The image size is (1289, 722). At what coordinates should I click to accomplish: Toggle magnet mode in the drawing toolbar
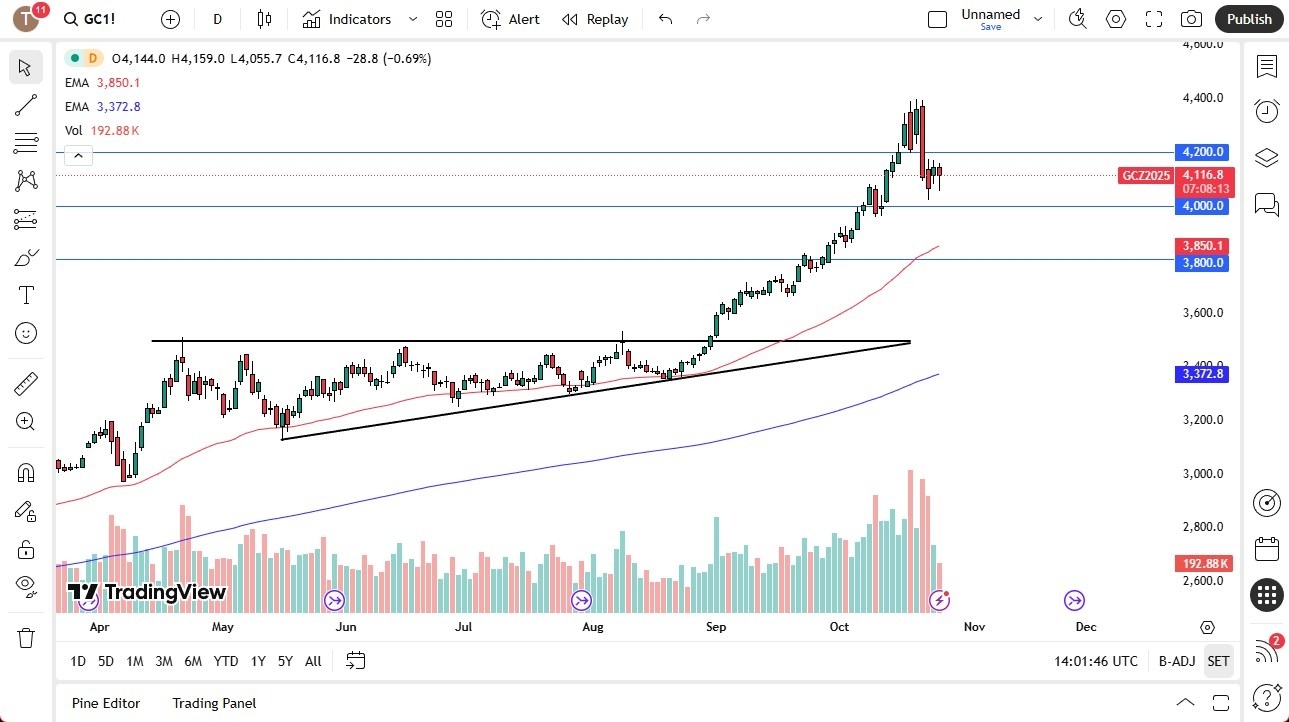tap(25, 471)
